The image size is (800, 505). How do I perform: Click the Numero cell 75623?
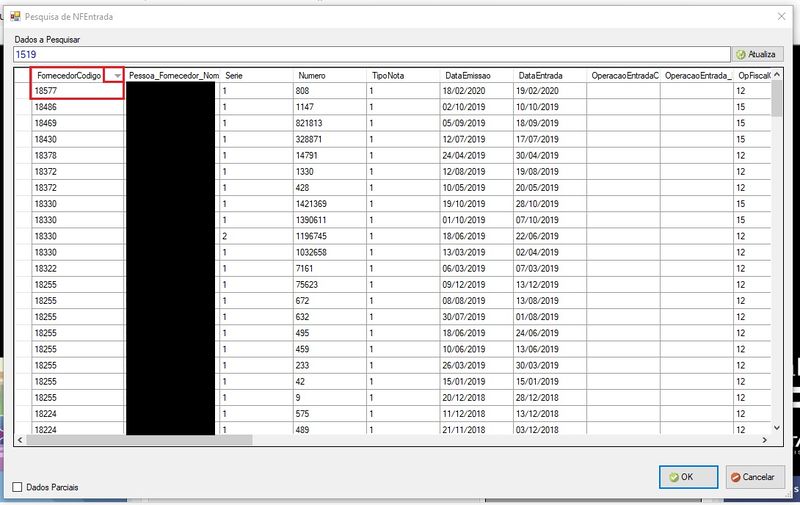[330, 285]
